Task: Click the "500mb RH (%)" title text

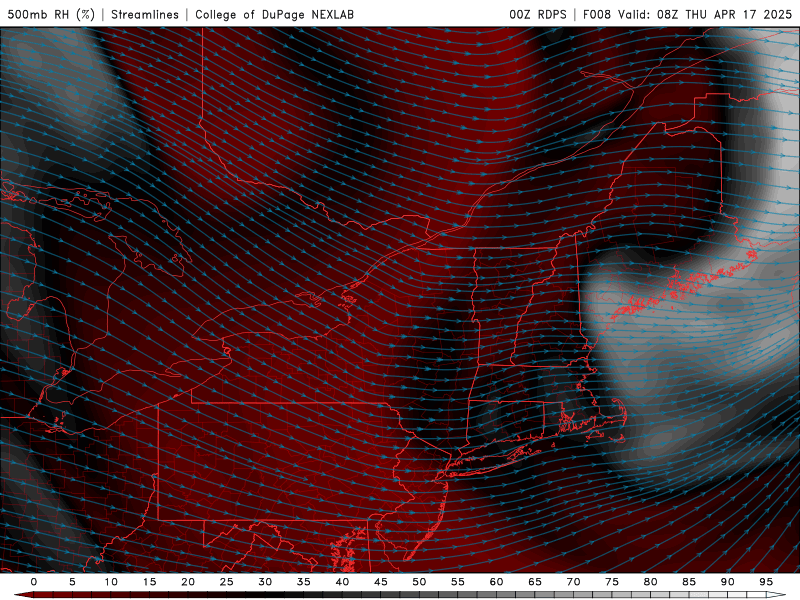Action: pyautogui.click(x=51, y=14)
